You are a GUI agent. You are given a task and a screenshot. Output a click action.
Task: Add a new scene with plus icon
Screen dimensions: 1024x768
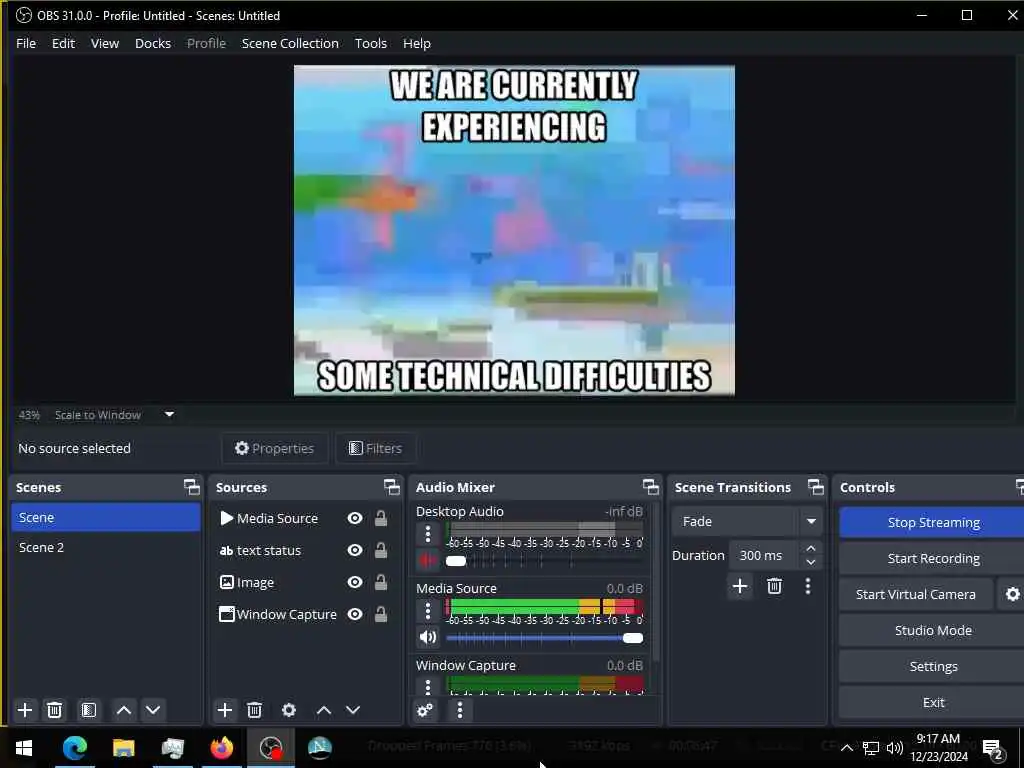[x=25, y=710]
